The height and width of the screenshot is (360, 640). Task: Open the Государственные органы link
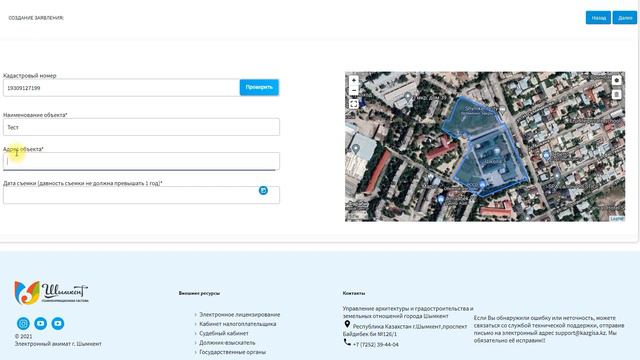point(232,352)
